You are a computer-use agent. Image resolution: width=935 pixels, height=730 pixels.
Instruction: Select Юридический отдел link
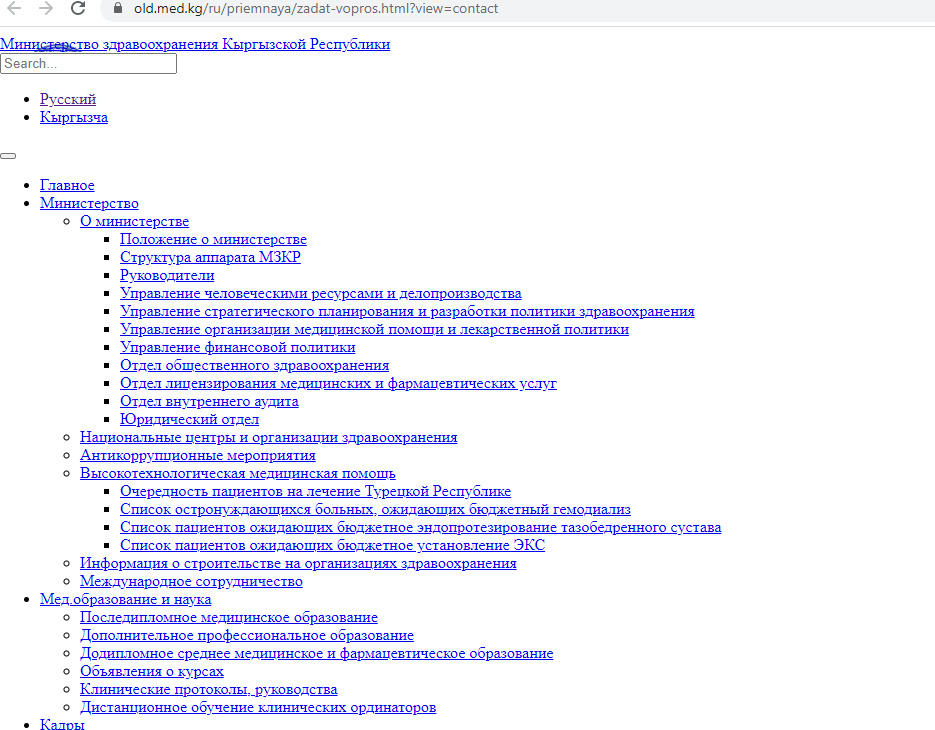tap(189, 420)
